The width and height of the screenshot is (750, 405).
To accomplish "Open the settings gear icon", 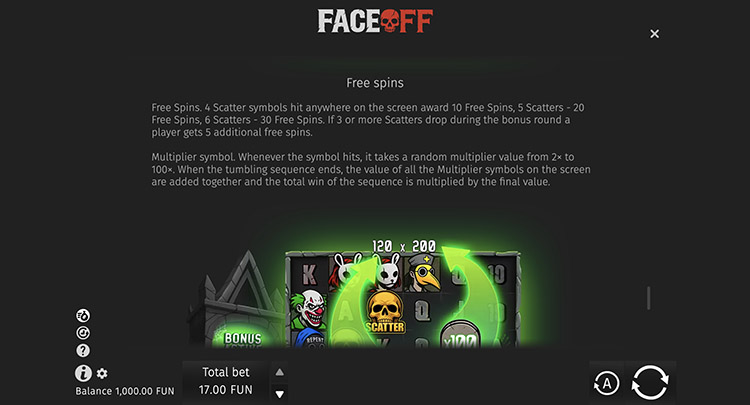I will tap(102, 373).
